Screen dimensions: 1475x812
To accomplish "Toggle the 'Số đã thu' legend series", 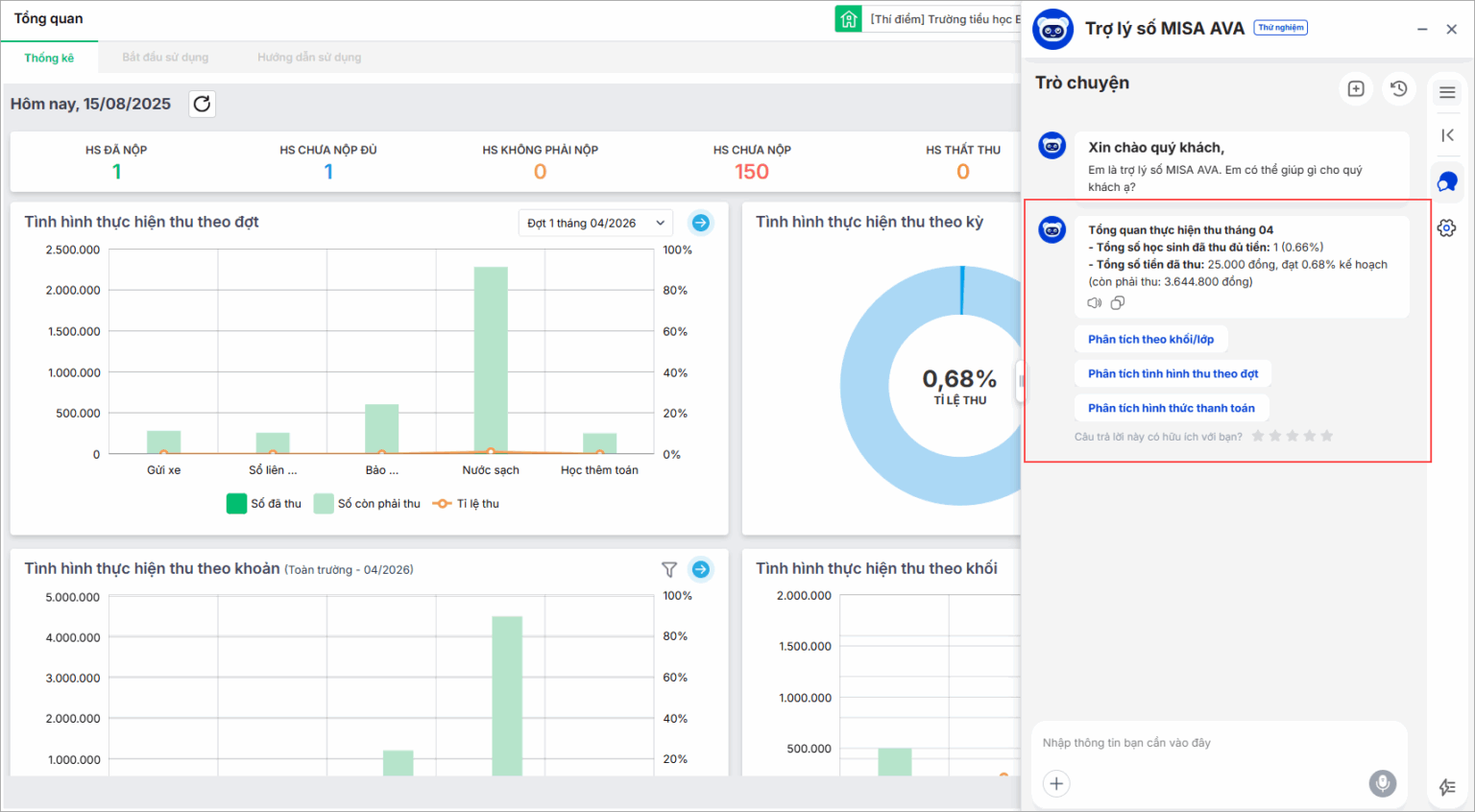I will pos(264,504).
